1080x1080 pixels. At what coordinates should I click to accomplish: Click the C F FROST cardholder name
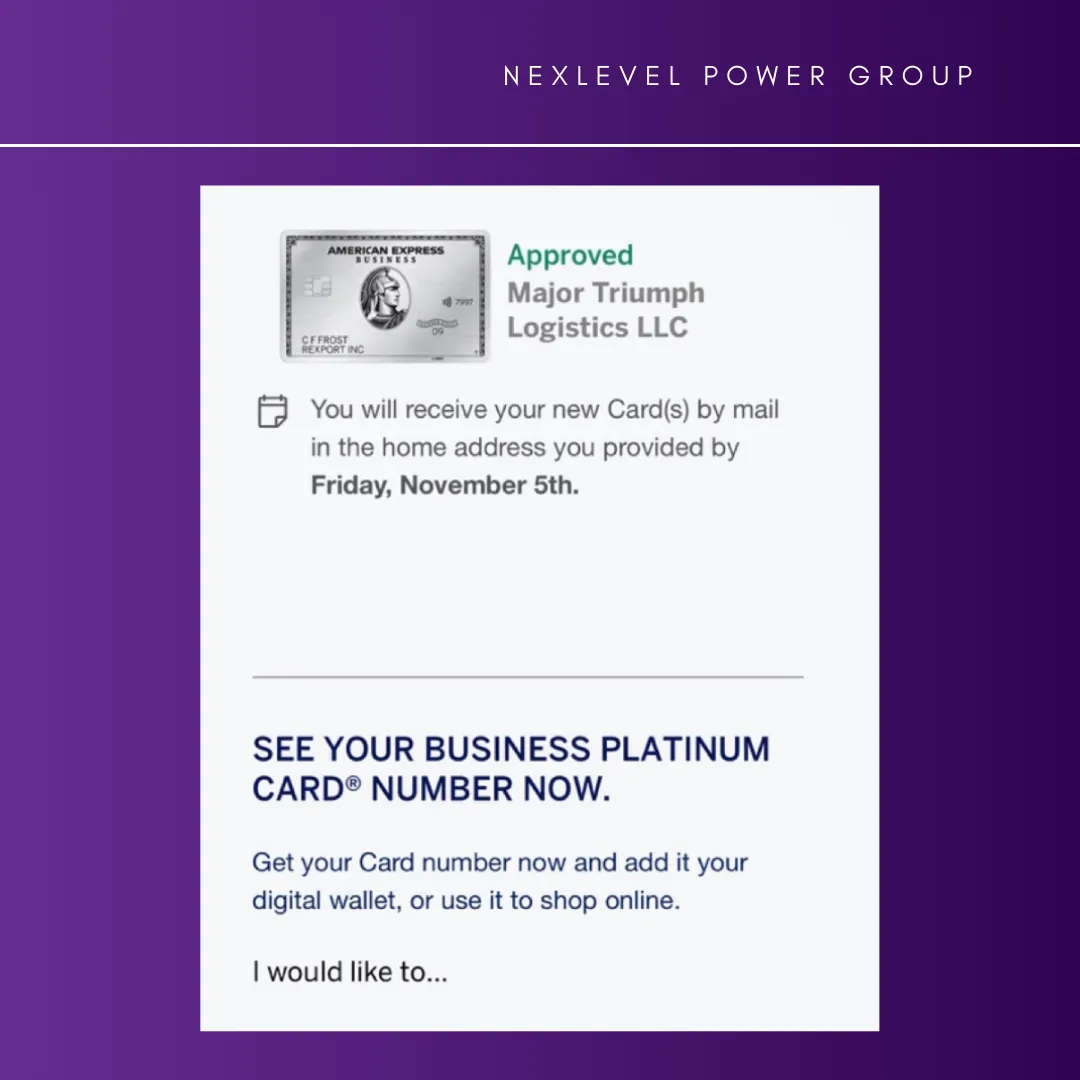point(324,340)
